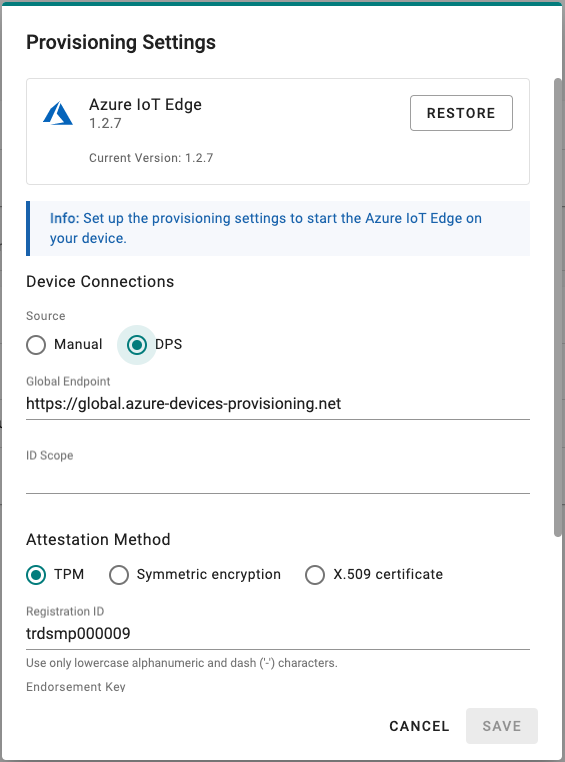Click the CANCEL button
The height and width of the screenshot is (762, 565).
419,726
